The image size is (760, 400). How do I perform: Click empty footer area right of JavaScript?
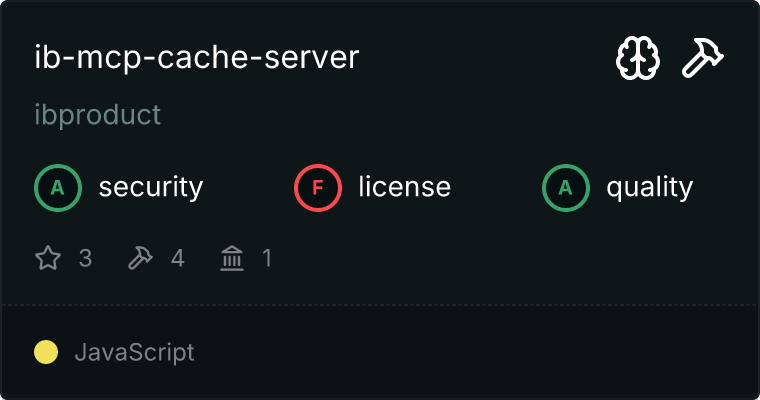[480, 352]
